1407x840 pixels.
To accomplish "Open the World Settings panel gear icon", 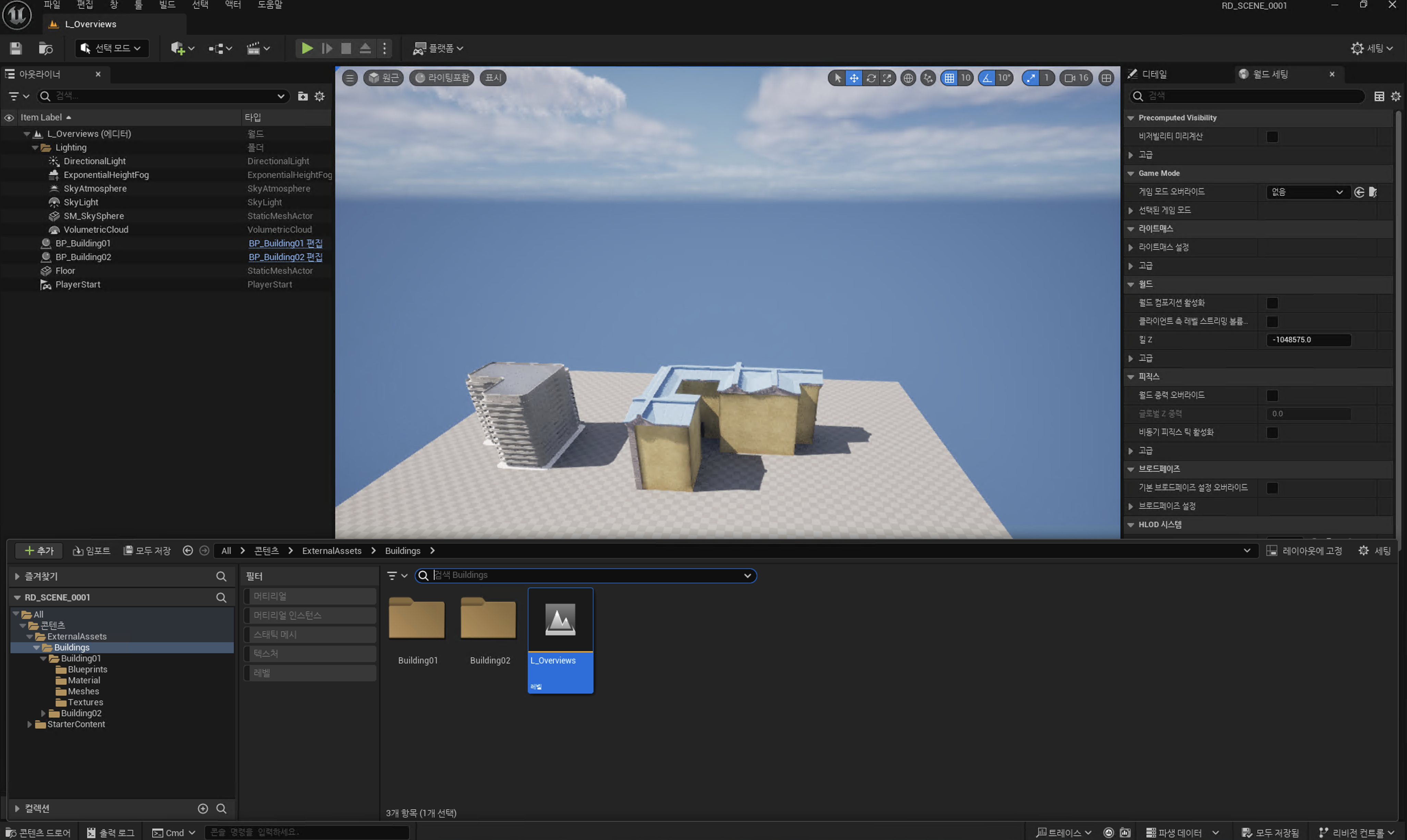I will click(x=1396, y=96).
